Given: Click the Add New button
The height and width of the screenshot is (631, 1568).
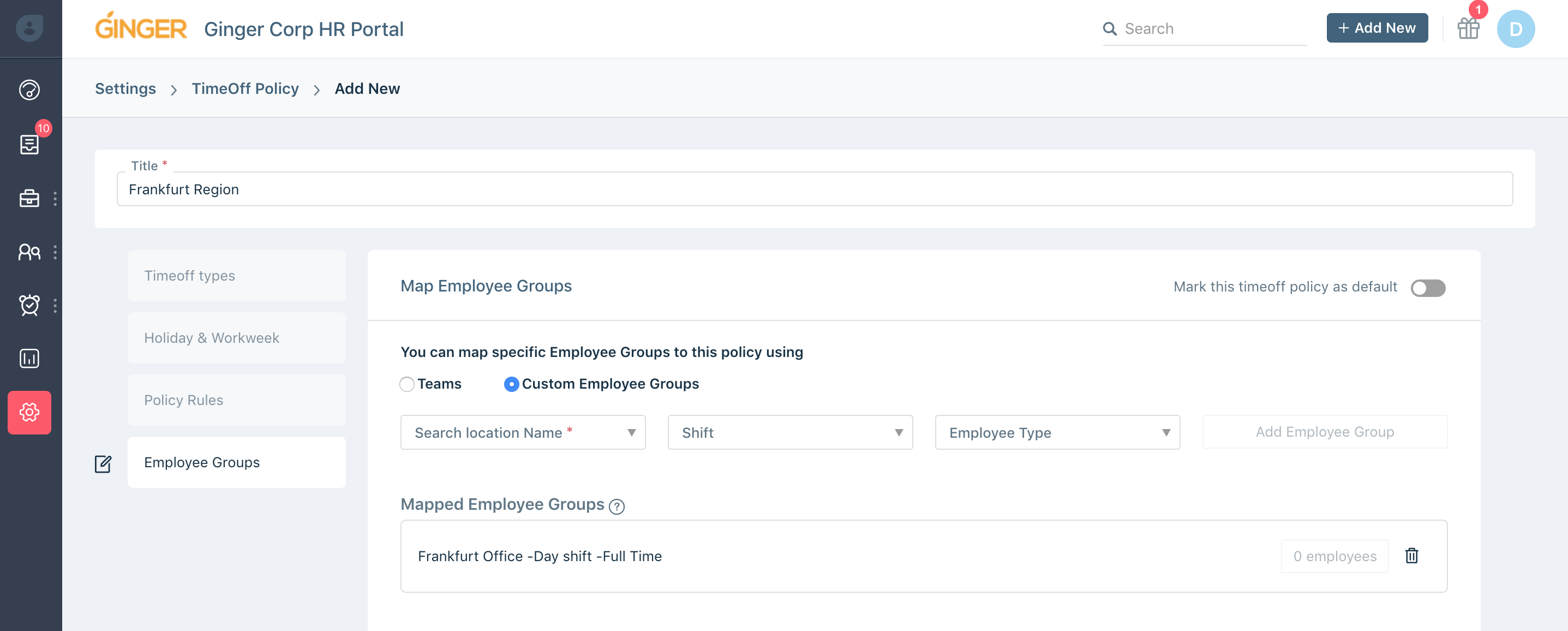Looking at the screenshot, I should [1377, 28].
